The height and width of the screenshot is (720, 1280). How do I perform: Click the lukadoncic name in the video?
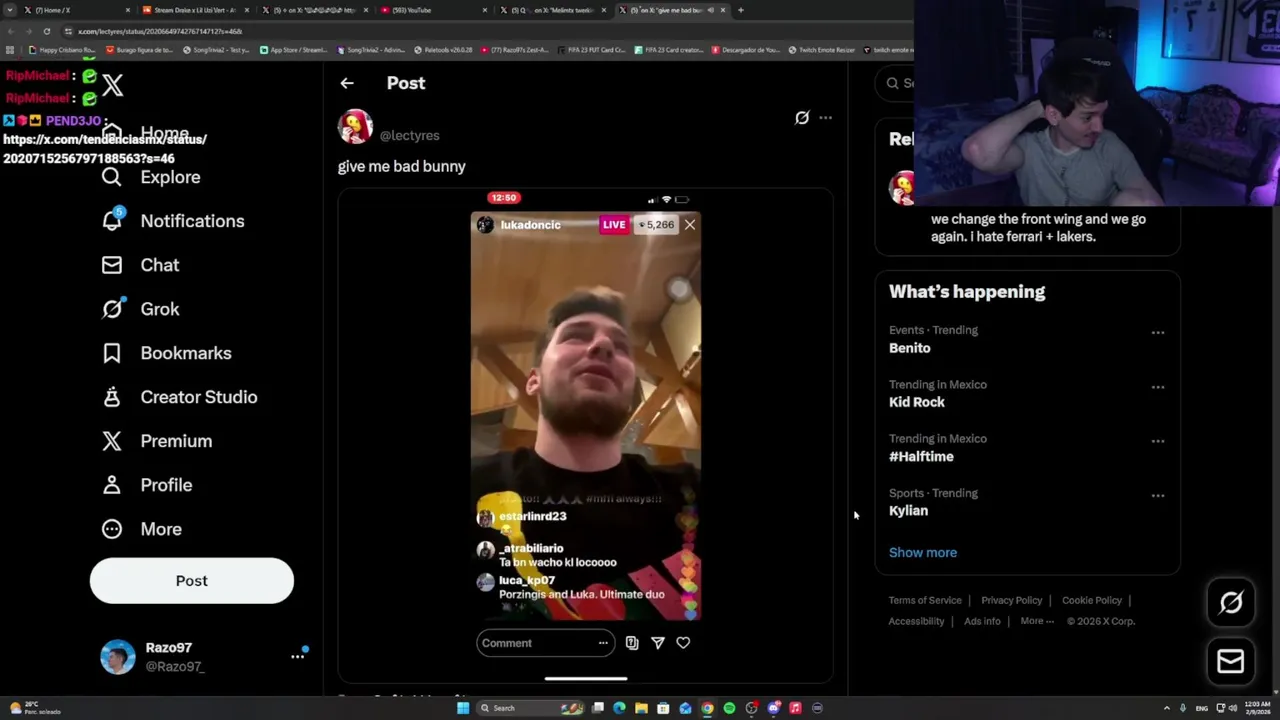(530, 225)
